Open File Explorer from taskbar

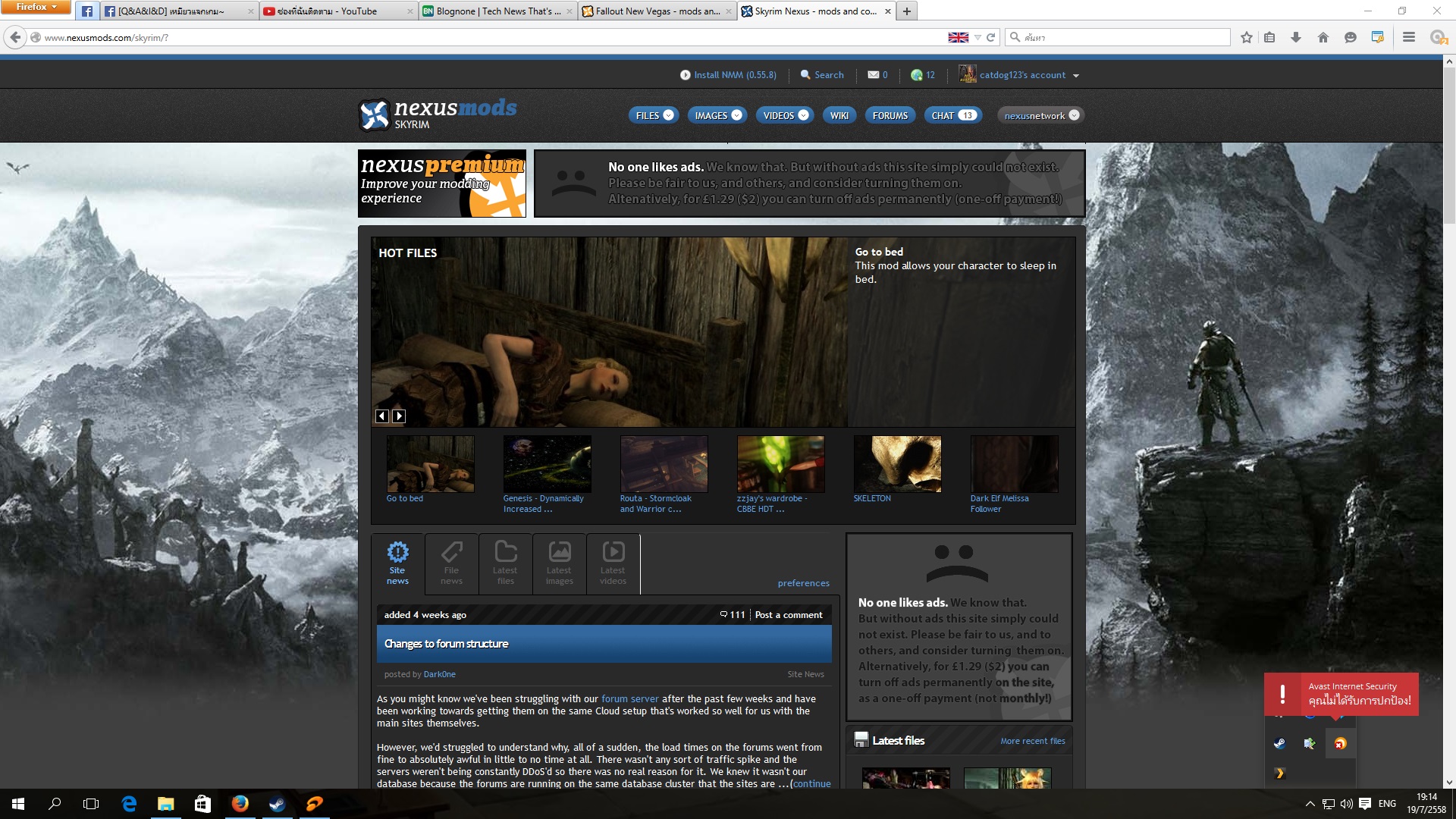coord(165,804)
